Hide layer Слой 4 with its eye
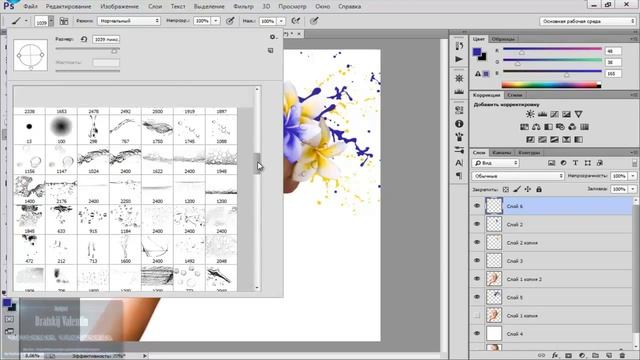640x360 pixels. pos(477,333)
